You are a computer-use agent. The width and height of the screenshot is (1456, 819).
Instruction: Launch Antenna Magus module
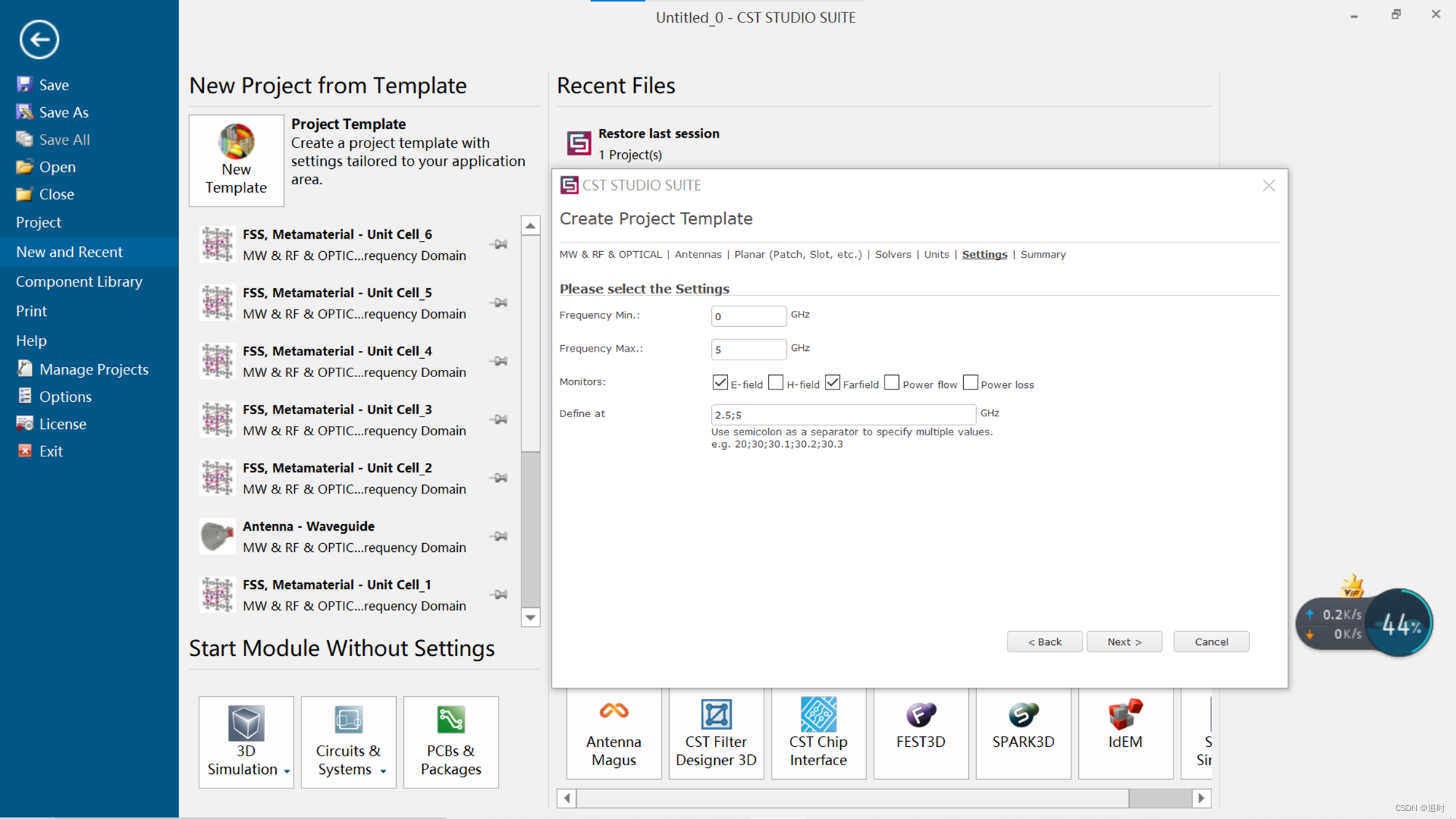(614, 734)
